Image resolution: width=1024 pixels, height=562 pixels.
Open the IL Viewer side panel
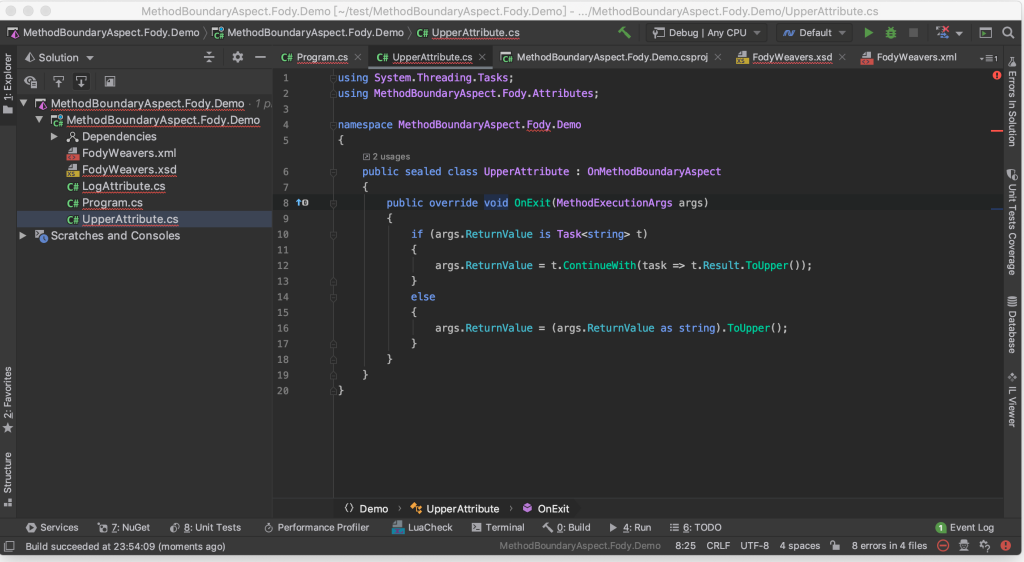click(1012, 400)
